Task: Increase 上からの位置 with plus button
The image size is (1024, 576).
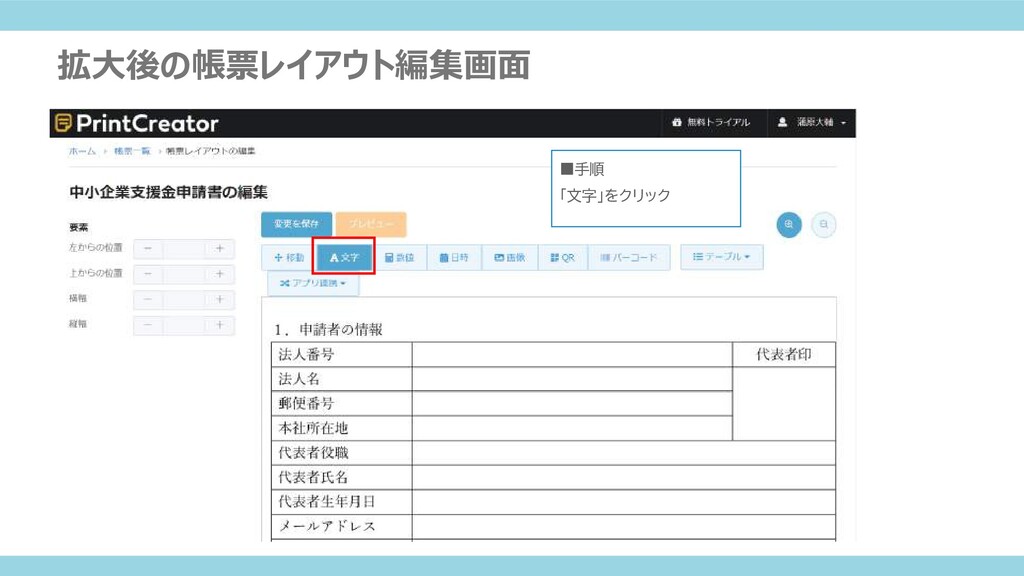Action: (219, 274)
